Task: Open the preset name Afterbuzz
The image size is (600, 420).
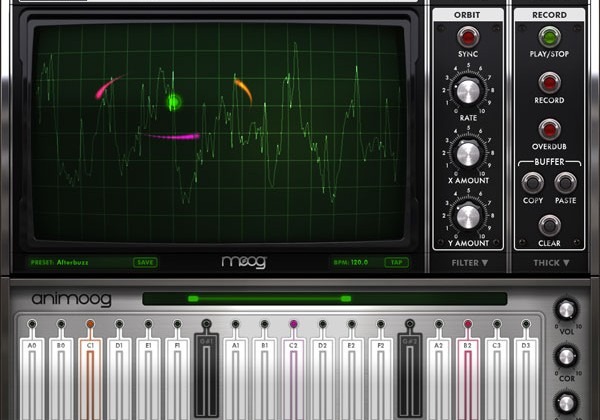Action: click(72, 262)
